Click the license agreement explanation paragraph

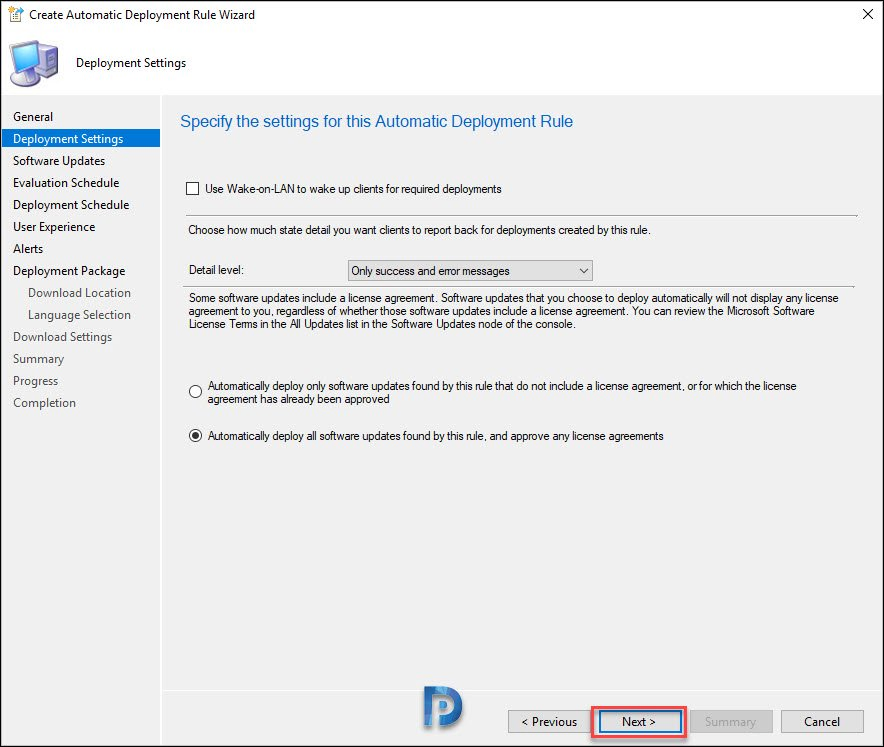[x=514, y=311]
